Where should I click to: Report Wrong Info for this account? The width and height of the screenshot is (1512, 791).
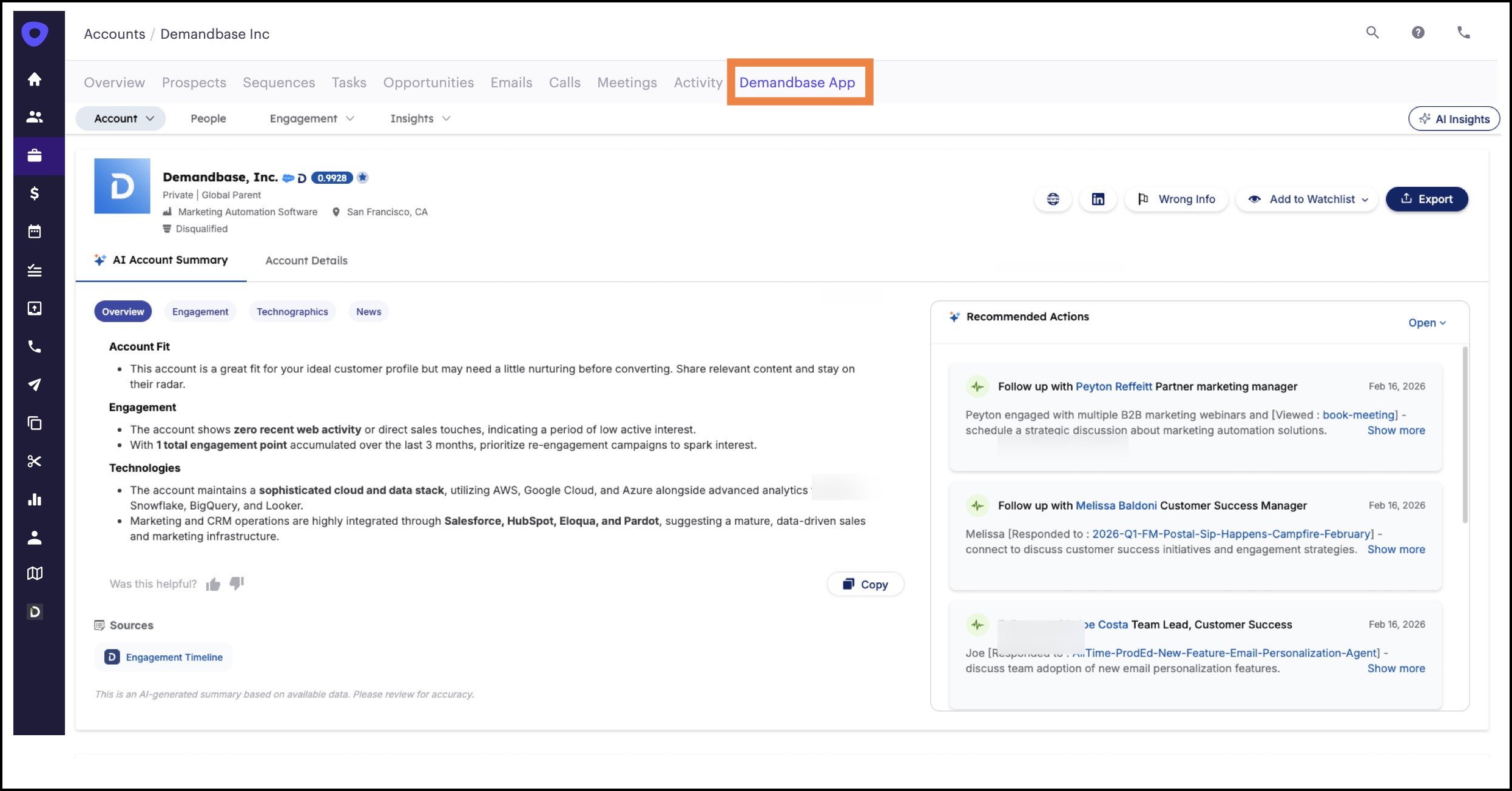1176,199
